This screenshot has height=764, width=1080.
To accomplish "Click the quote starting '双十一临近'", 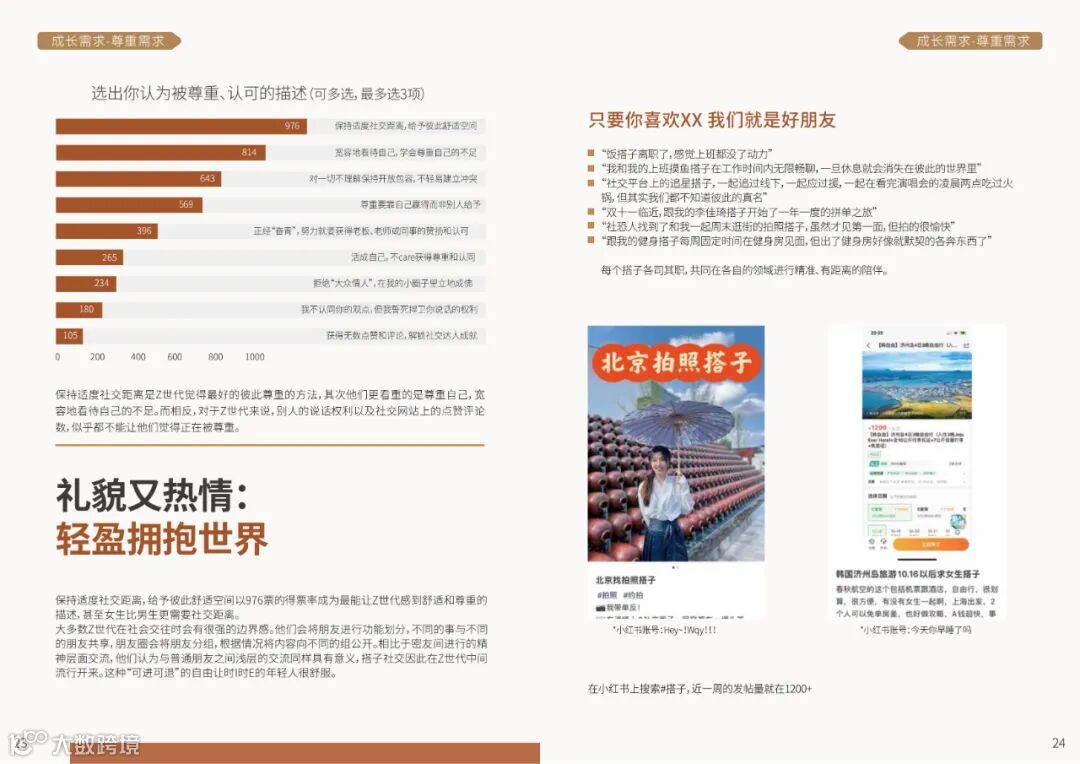I will pyautogui.click(x=739, y=211).
